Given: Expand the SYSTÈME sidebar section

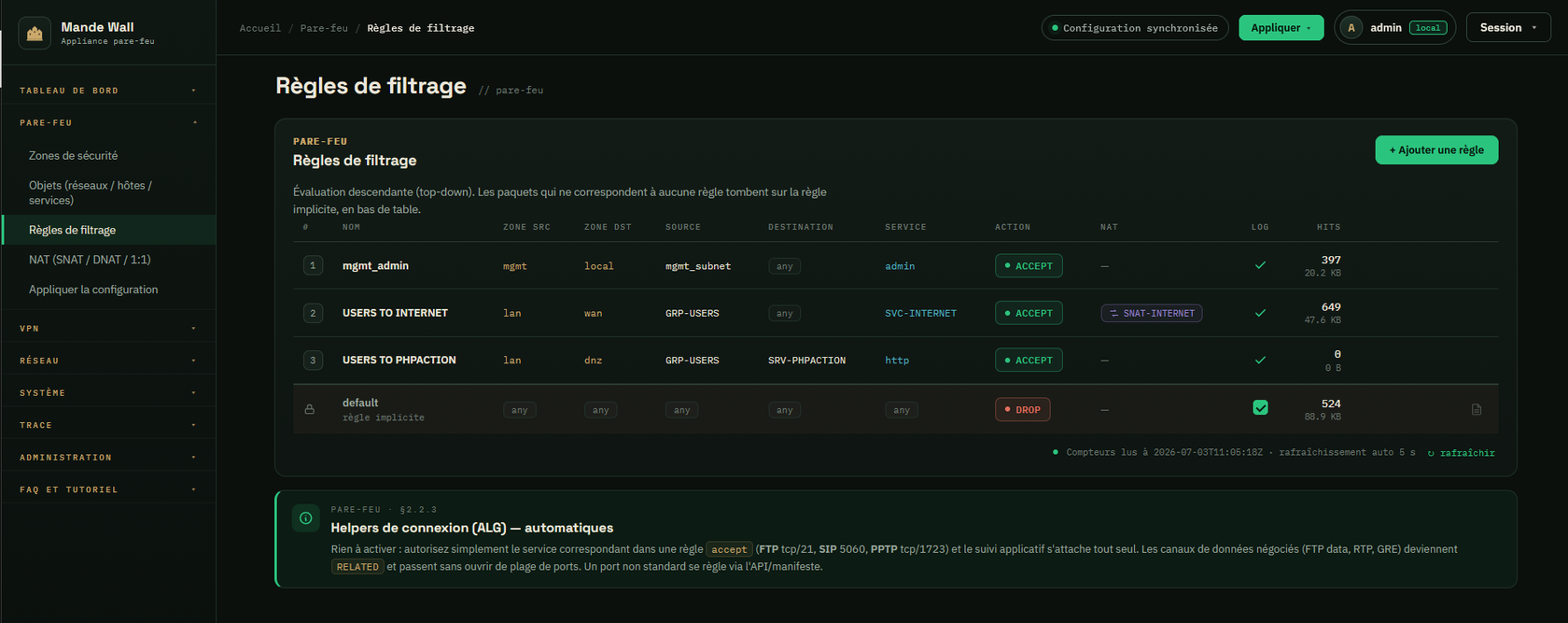Looking at the screenshot, I should 108,393.
